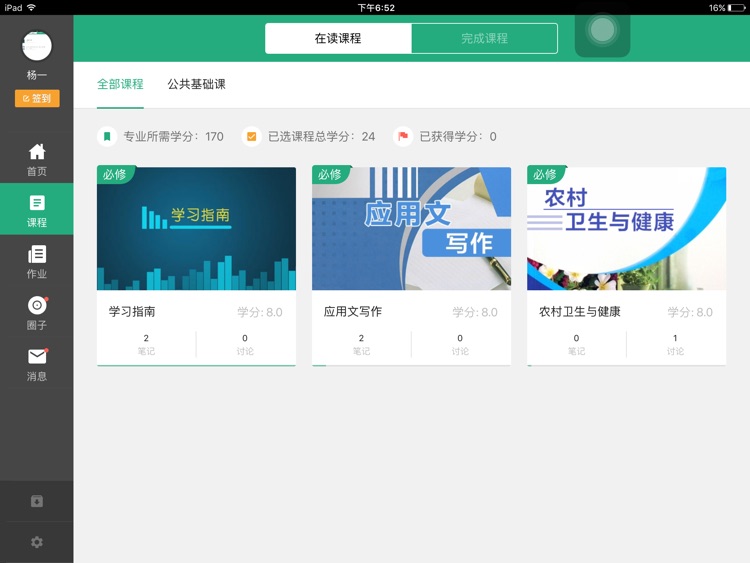Click the orange 签到 check-in button

coord(37,99)
